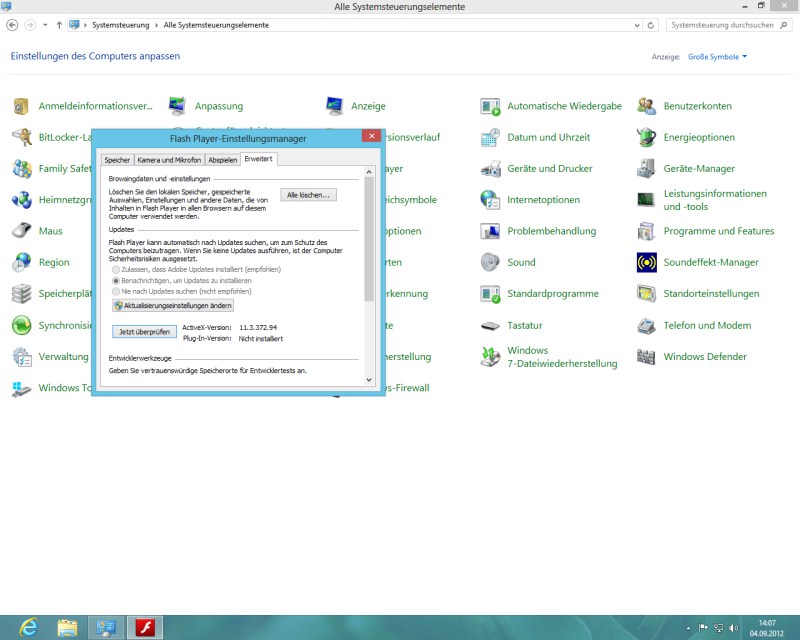Image resolution: width=800 pixels, height=640 pixels.
Task: Select 'Benachrichtigen, um Updates zu installieren' radio
Action: 116,281
